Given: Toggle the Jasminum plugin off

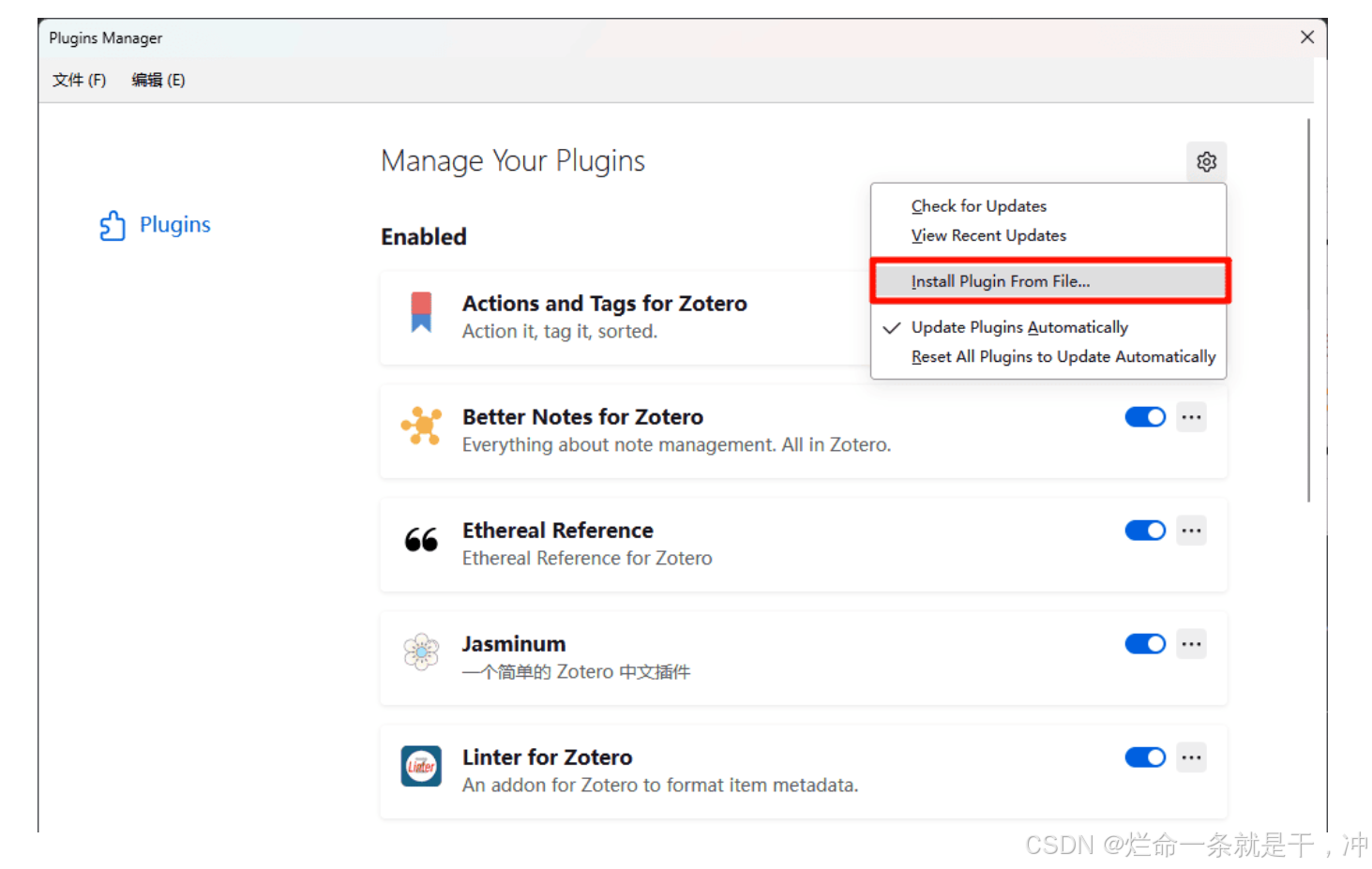Looking at the screenshot, I should [1145, 644].
